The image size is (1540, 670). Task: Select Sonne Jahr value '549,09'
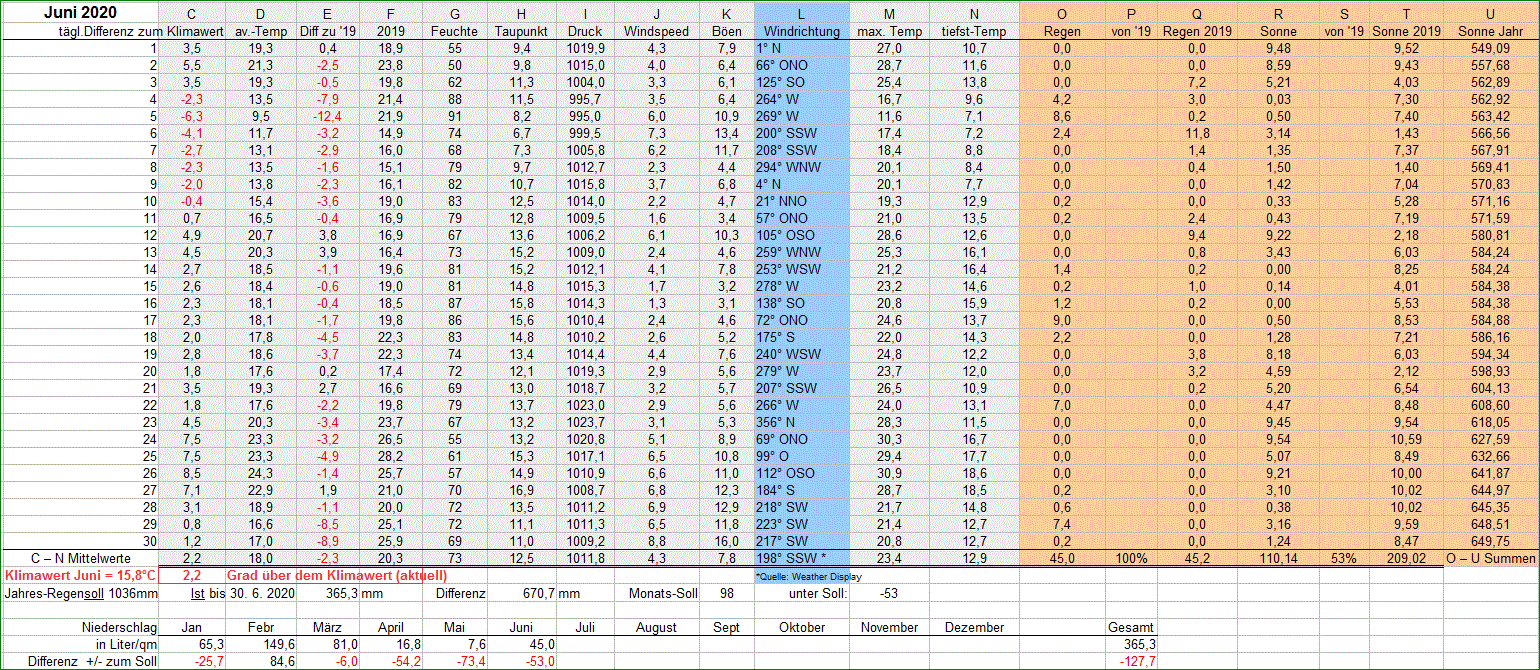point(1490,48)
